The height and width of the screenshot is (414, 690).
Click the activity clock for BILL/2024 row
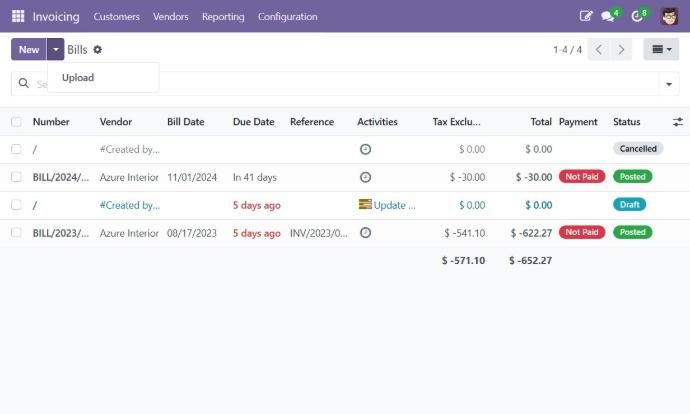[365, 177]
